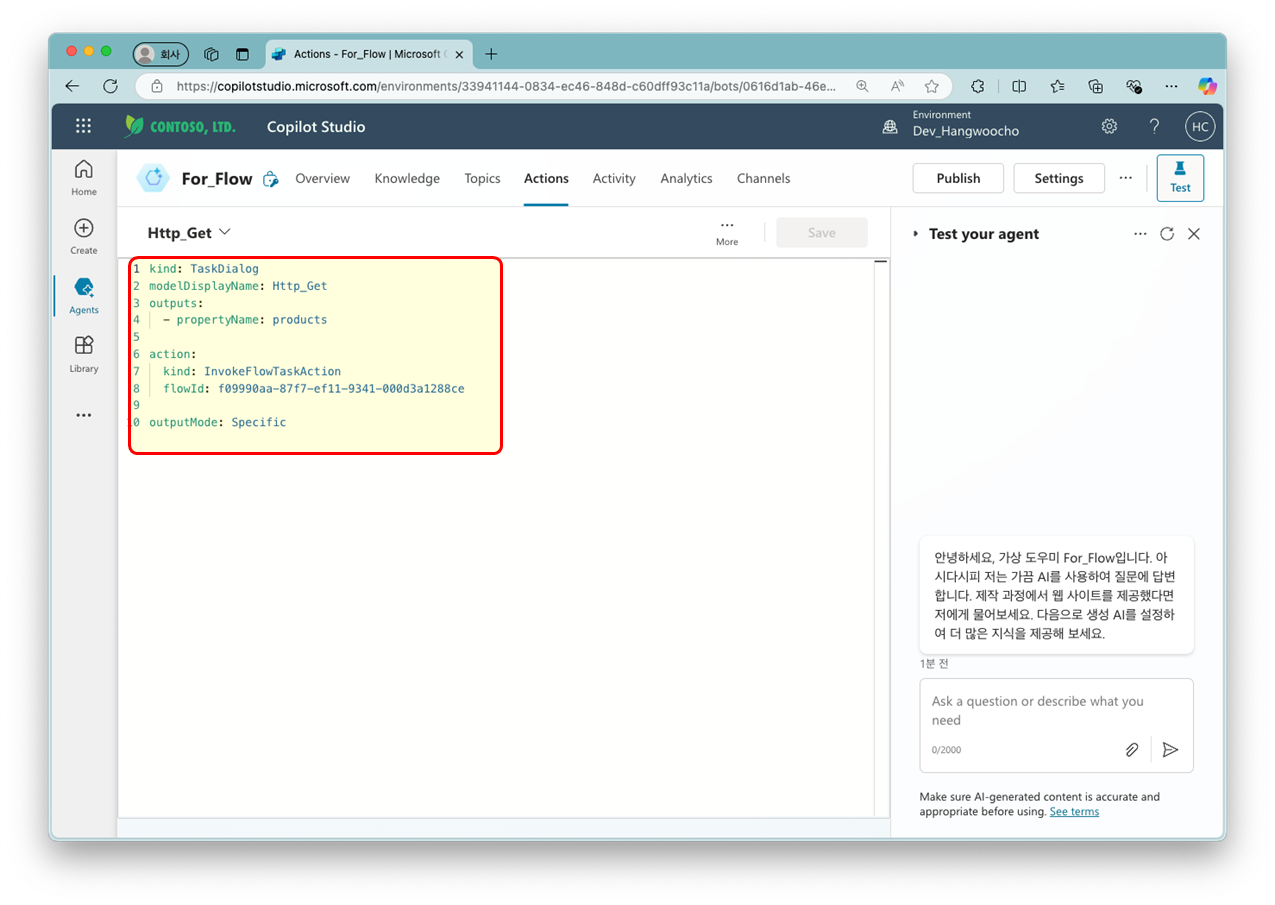Edit the For_Flow agent name icon
Screen dimensions: 1275x905
pos(270,179)
